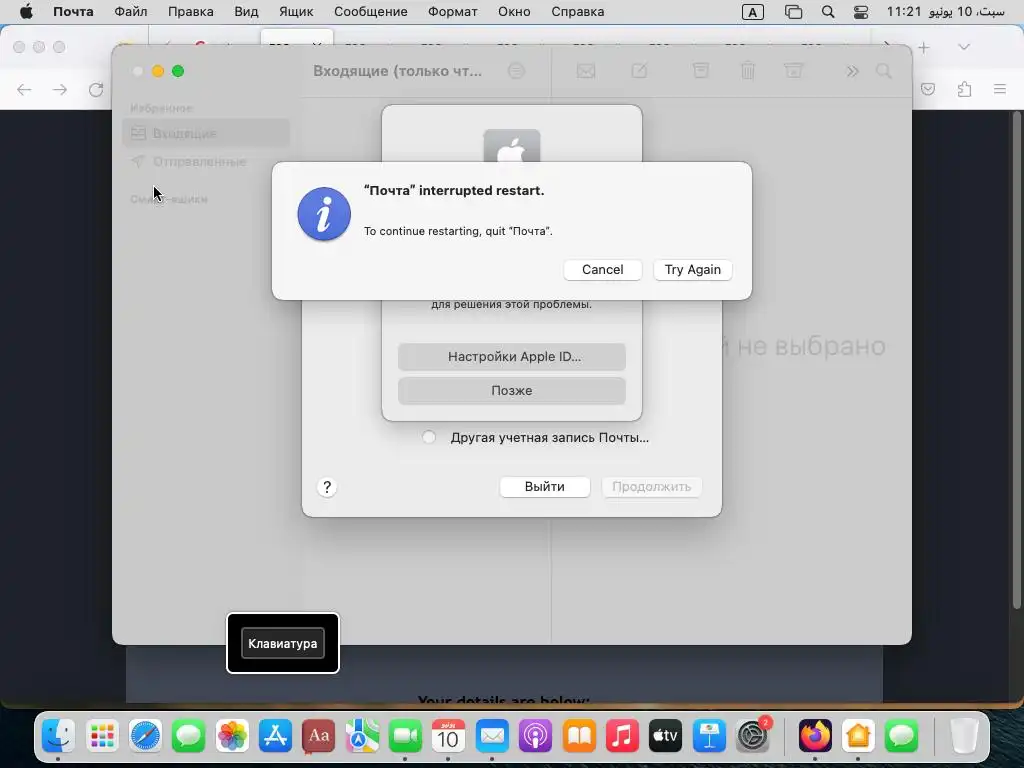Viewport: 1024px width, 768px height.
Task: Select Другая учетная запись Почты radio button
Action: point(428,438)
